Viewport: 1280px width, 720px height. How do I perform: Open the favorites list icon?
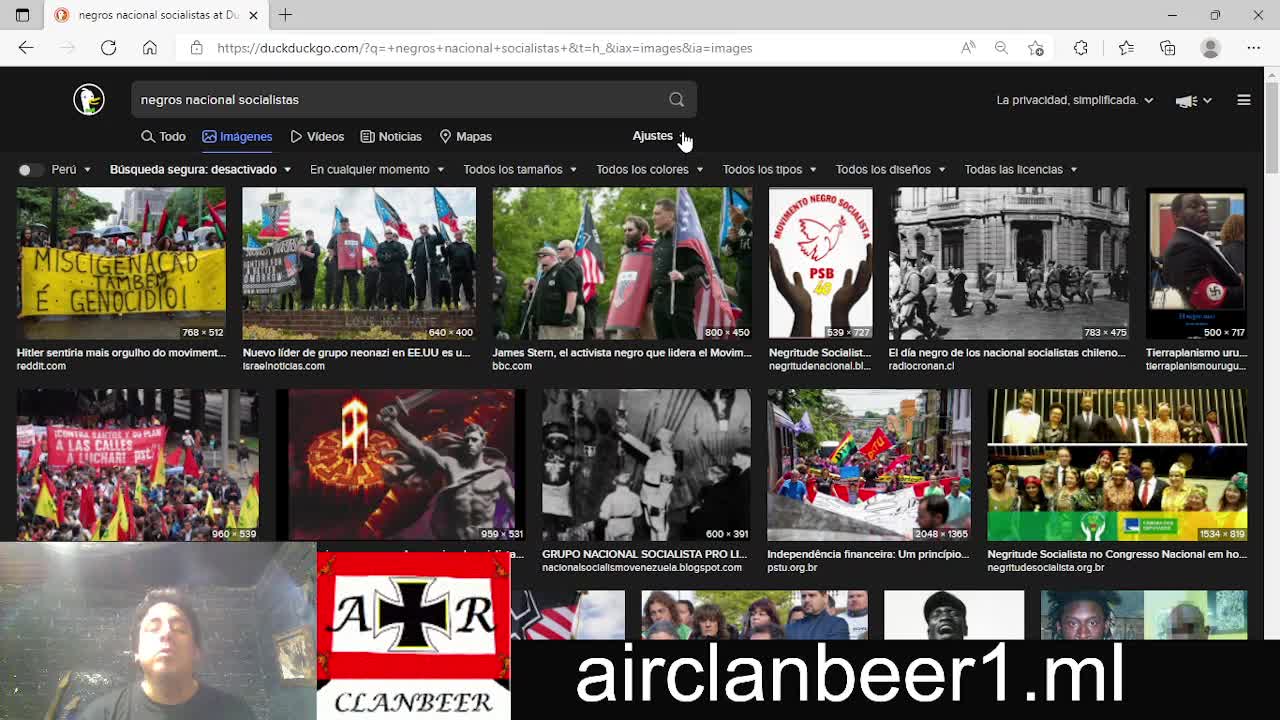pyautogui.click(x=1126, y=48)
